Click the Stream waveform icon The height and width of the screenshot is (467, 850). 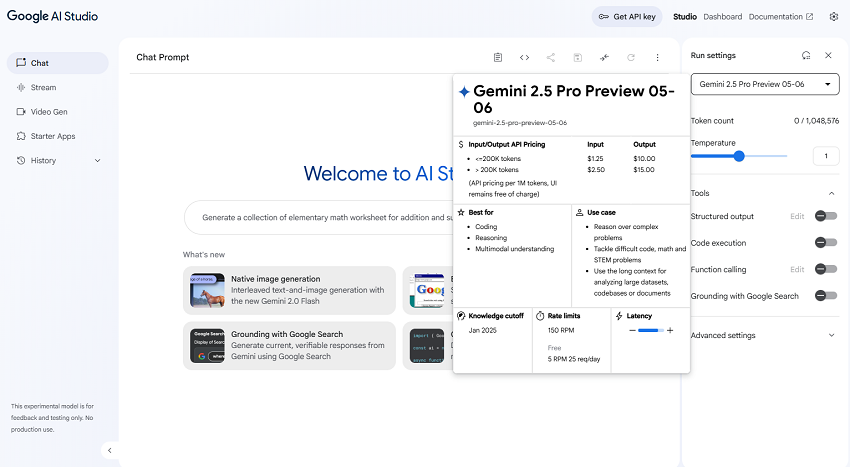[21, 87]
